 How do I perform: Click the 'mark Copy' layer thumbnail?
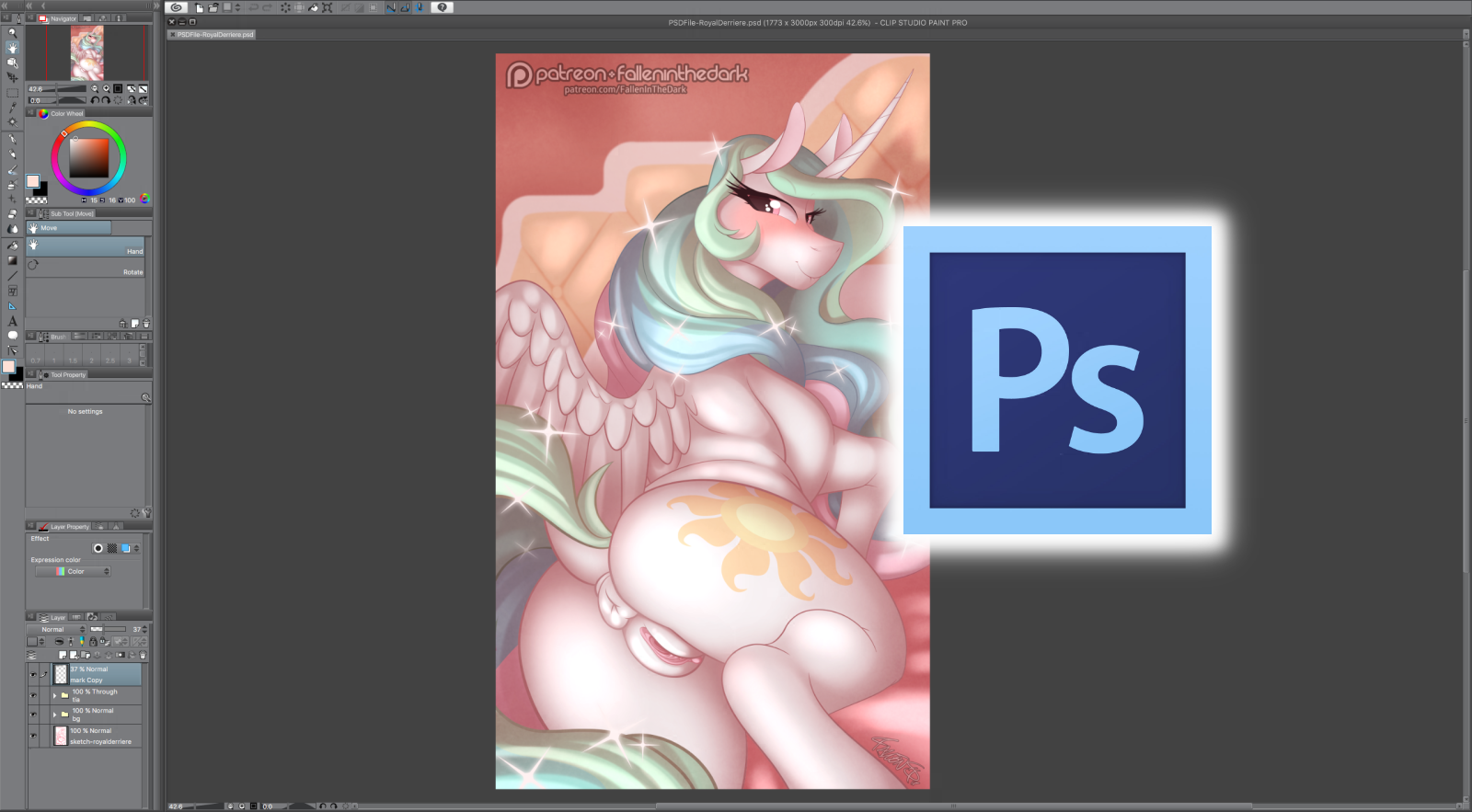61,674
